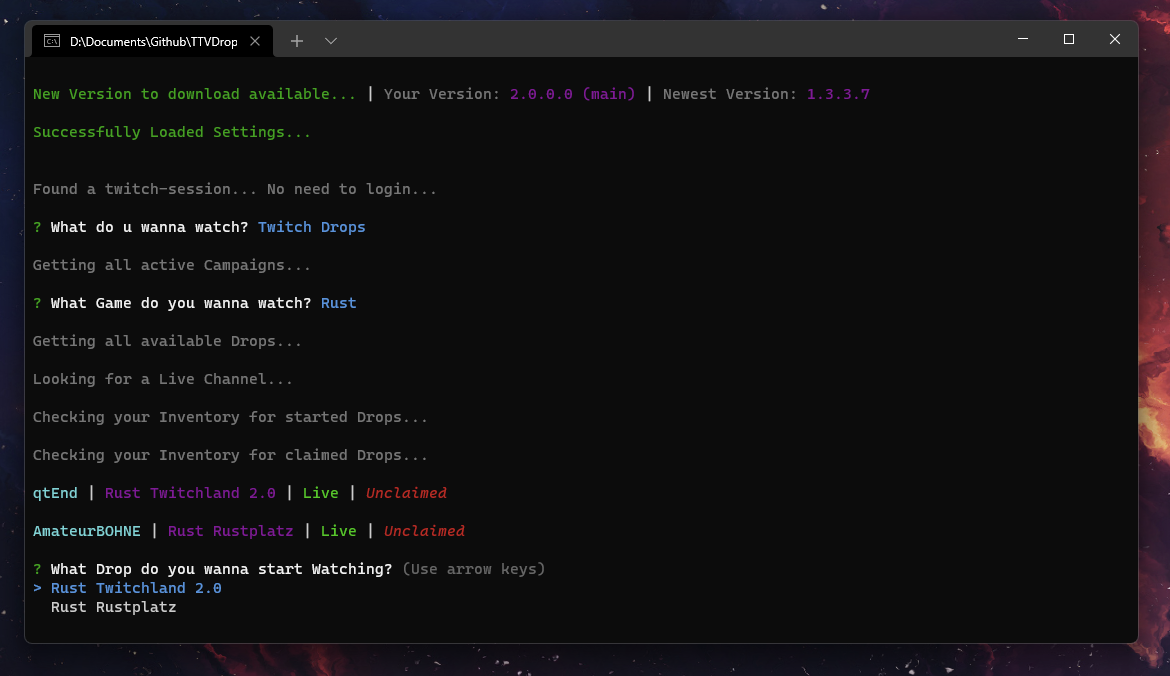Click 'What do u wanna watch?' prompt
Viewport: 1170px width, 676px height.
[149, 227]
